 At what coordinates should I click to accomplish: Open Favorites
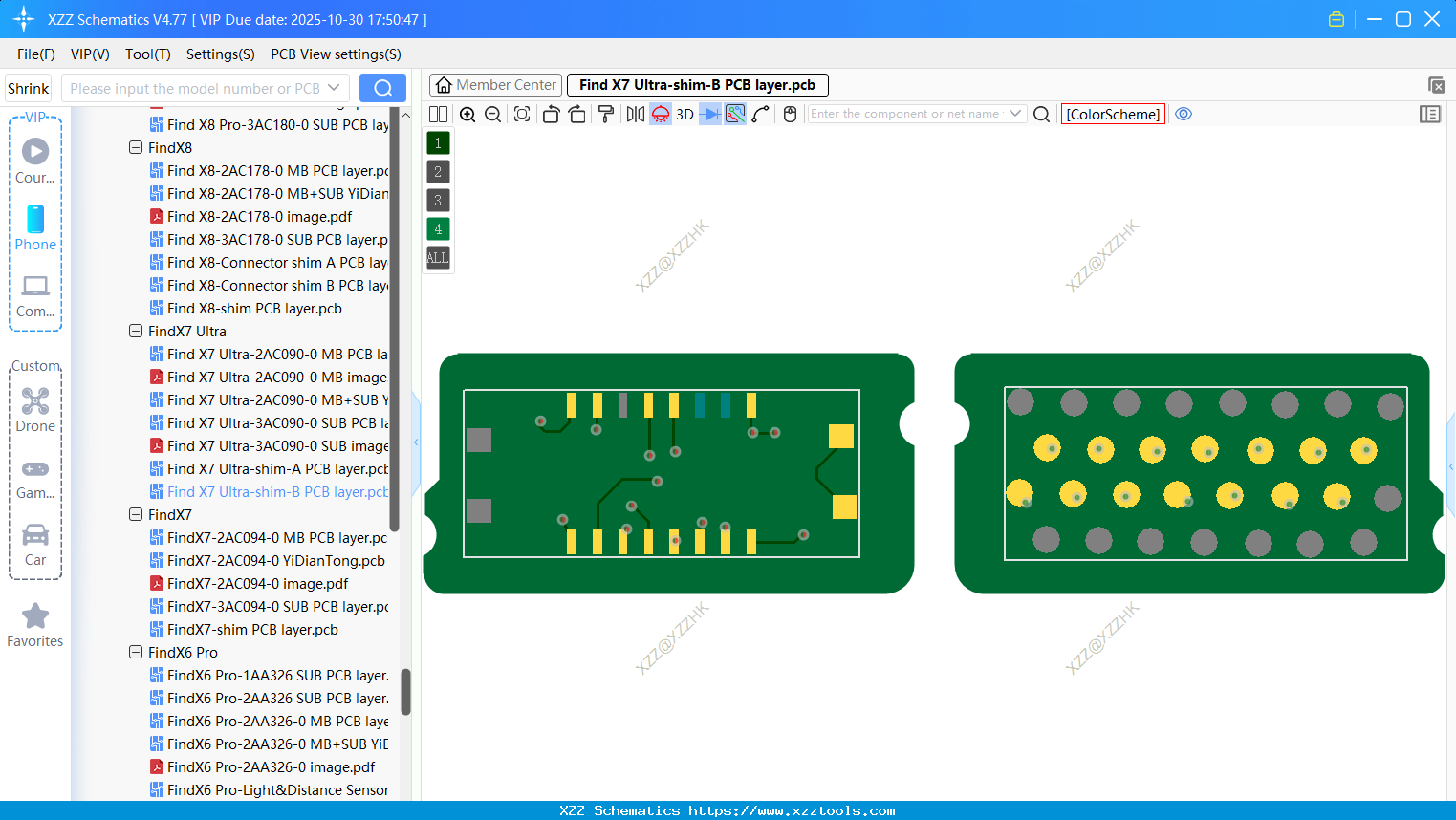coord(35,626)
